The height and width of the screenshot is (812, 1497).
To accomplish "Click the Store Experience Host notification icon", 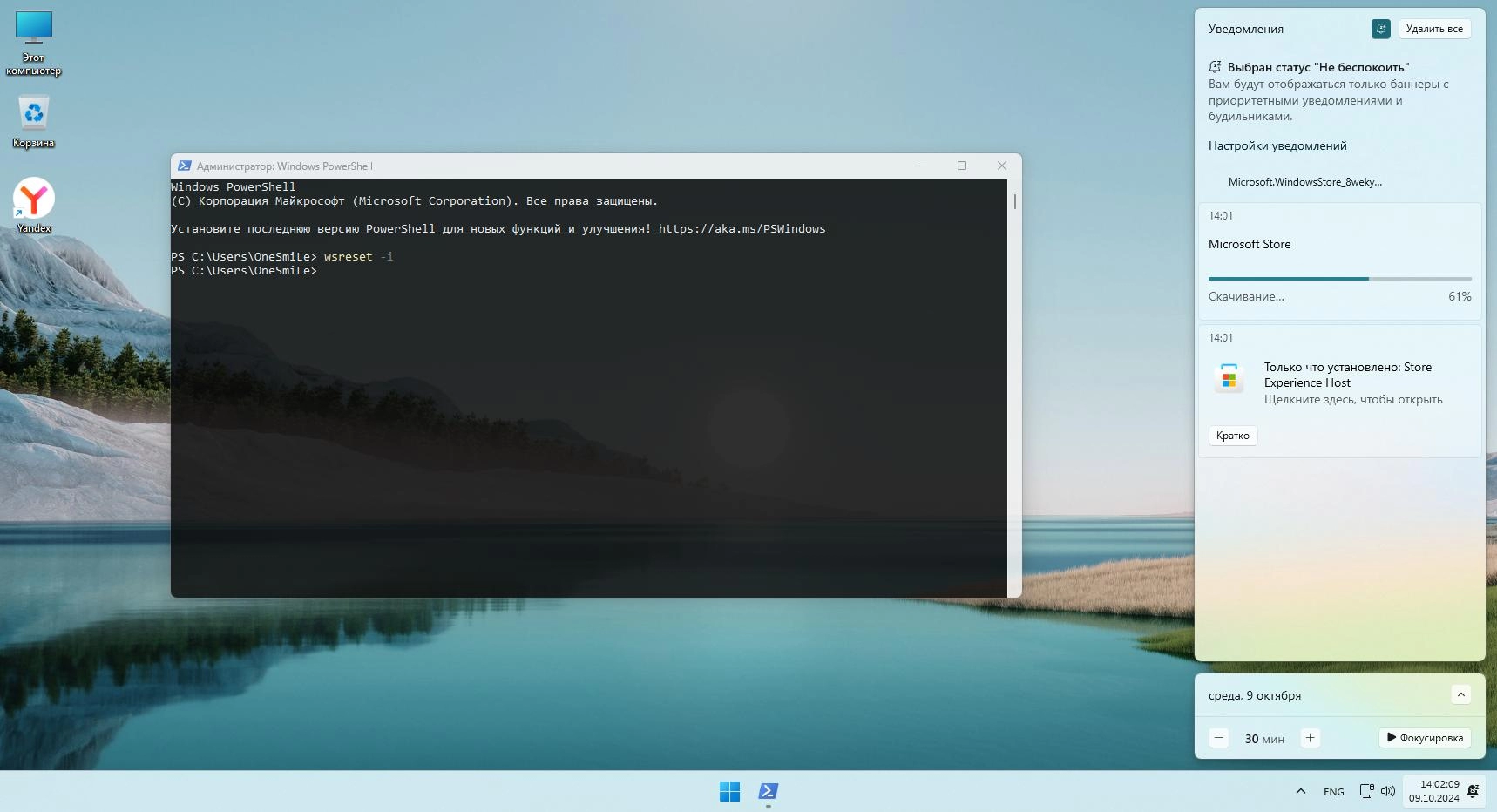I will click(x=1229, y=379).
